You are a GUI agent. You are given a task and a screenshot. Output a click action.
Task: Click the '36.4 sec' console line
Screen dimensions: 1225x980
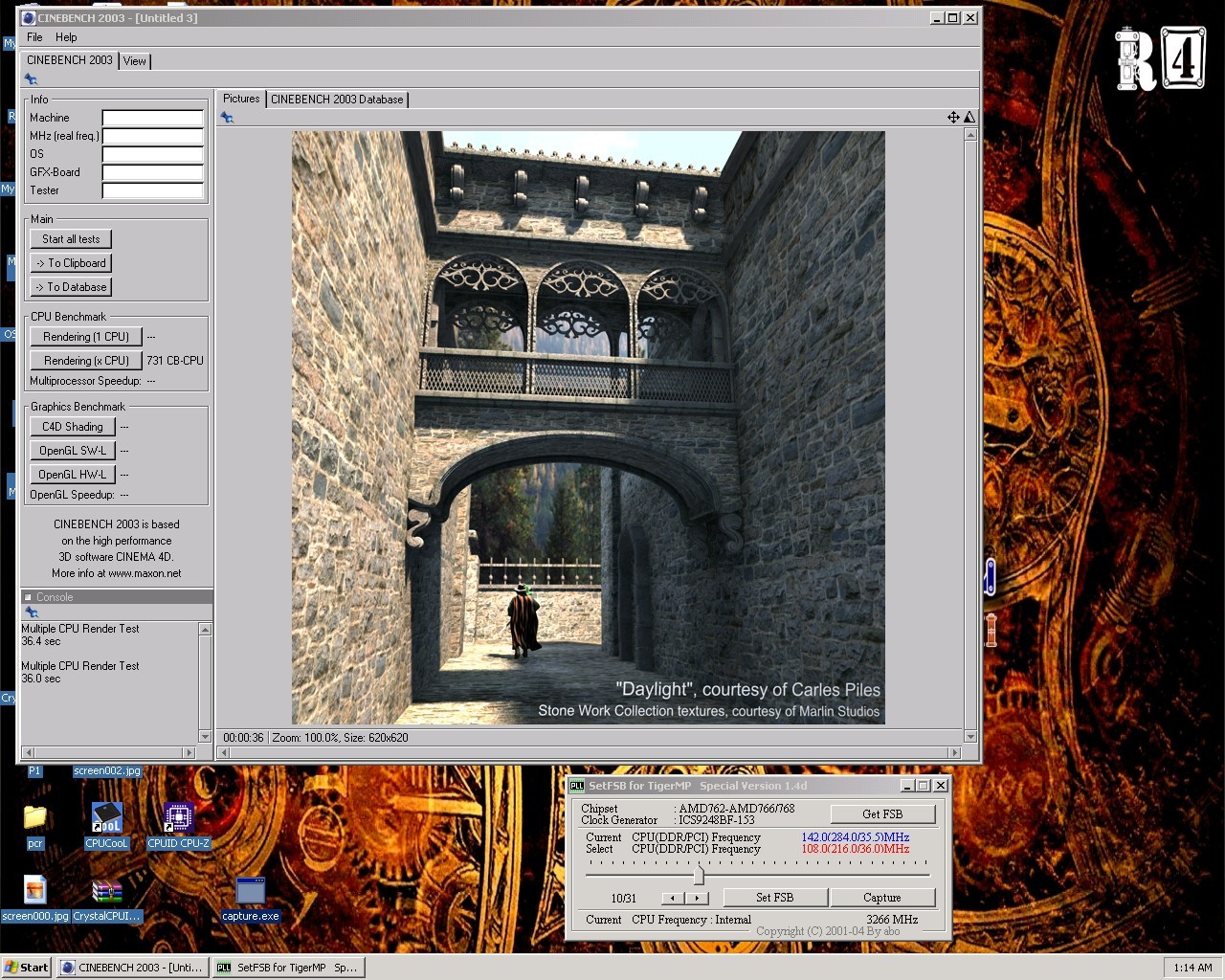pos(41,641)
